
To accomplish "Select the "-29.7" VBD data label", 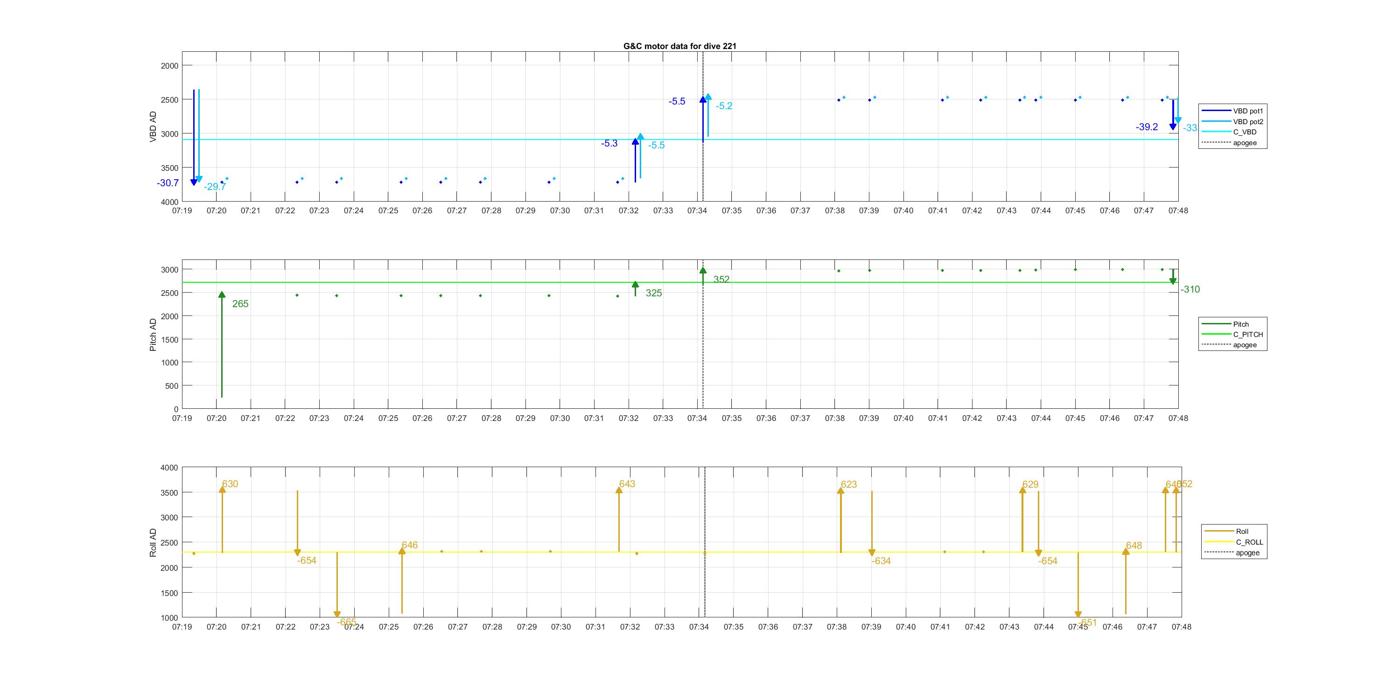I will click(215, 187).
